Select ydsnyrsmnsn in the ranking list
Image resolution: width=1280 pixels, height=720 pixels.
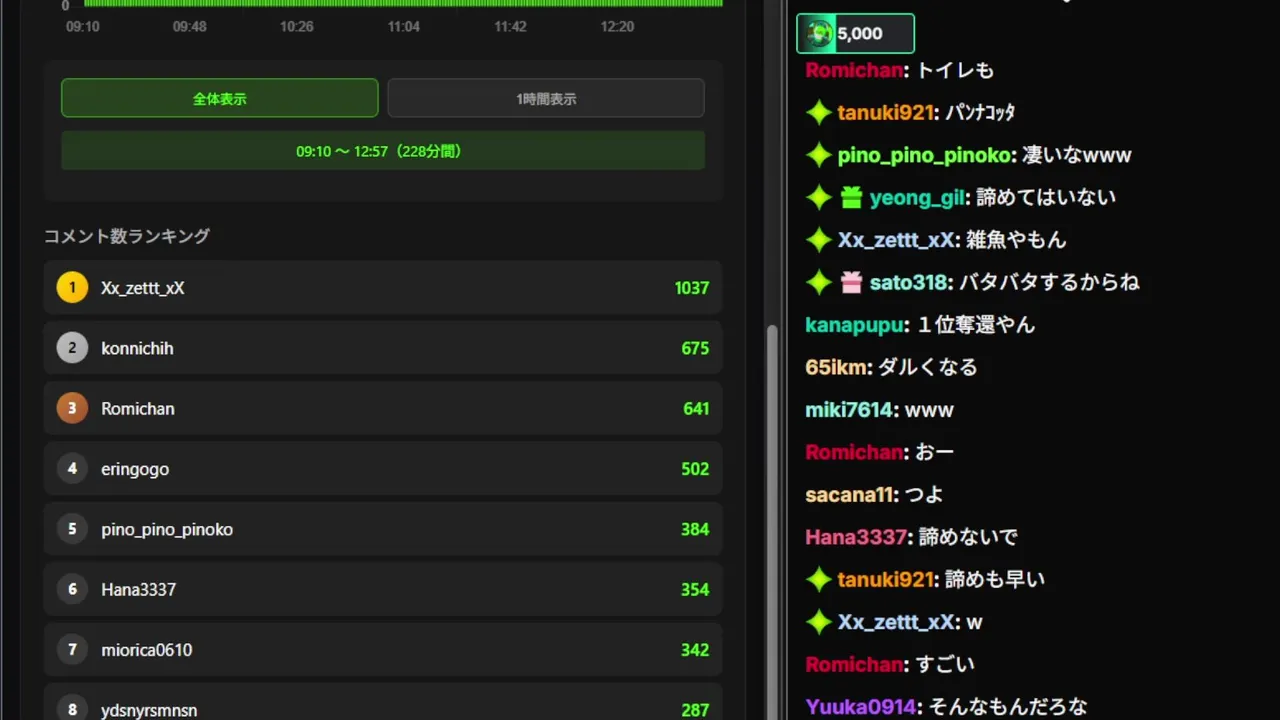149,710
